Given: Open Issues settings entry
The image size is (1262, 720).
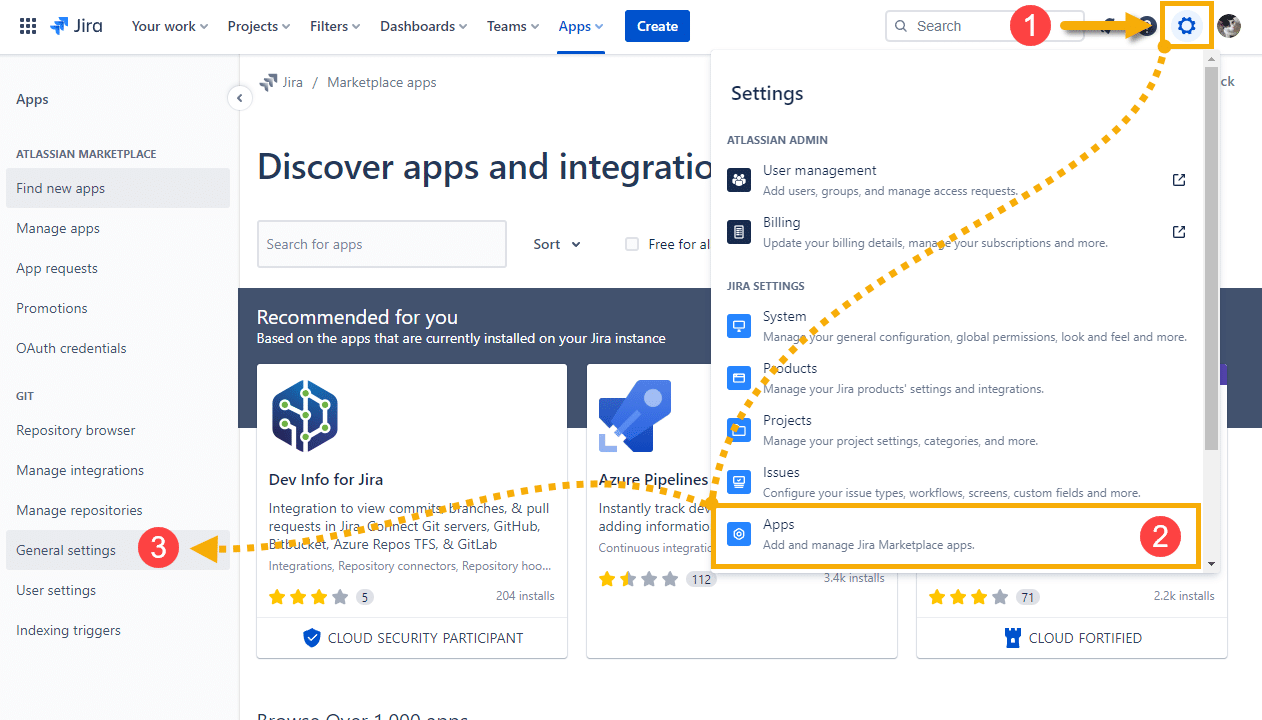Looking at the screenshot, I should tap(957, 482).
